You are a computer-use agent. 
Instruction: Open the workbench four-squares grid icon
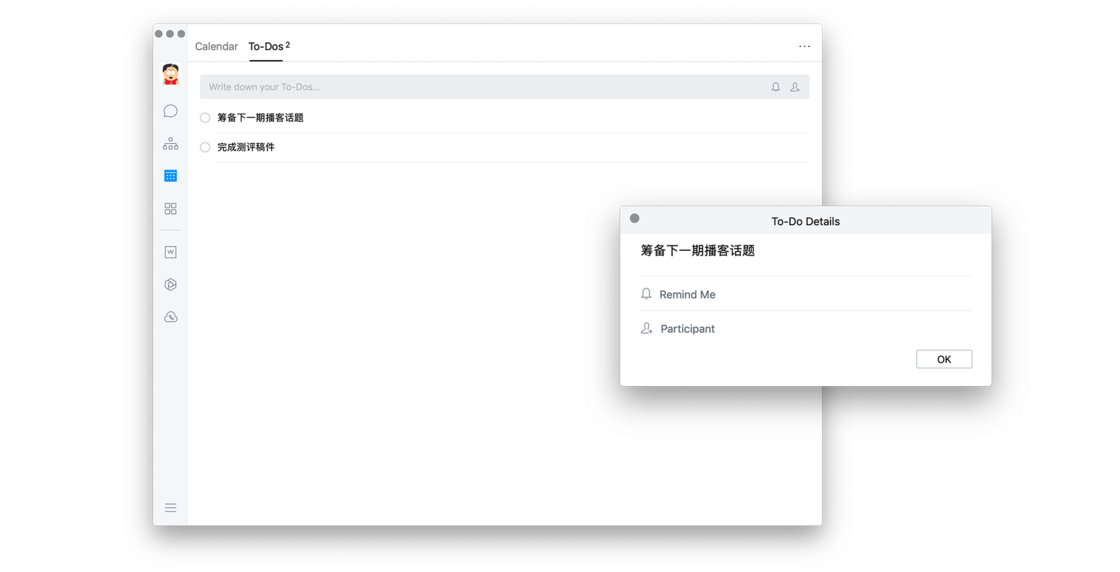(170, 209)
